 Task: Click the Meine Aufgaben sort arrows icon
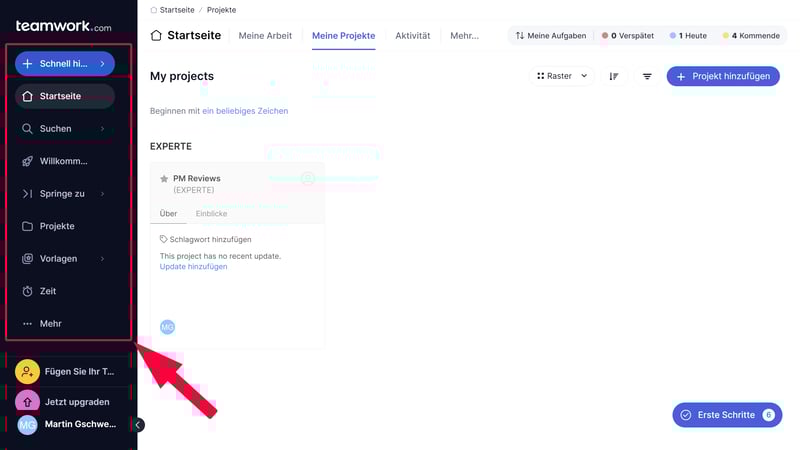click(519, 36)
